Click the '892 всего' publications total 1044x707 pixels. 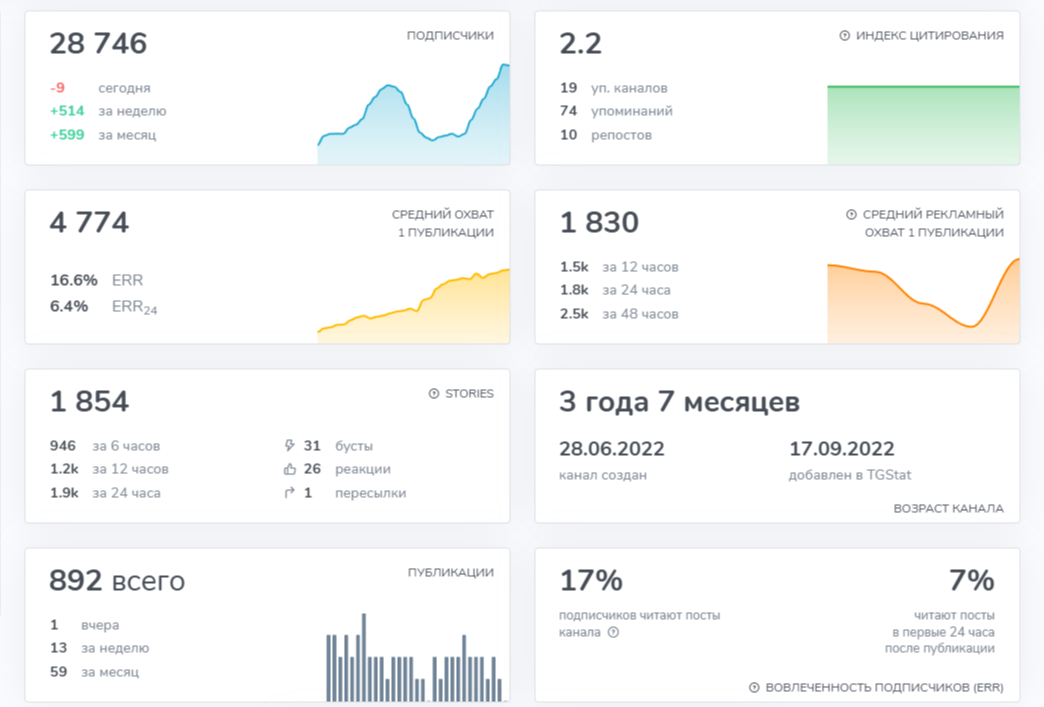click(117, 580)
